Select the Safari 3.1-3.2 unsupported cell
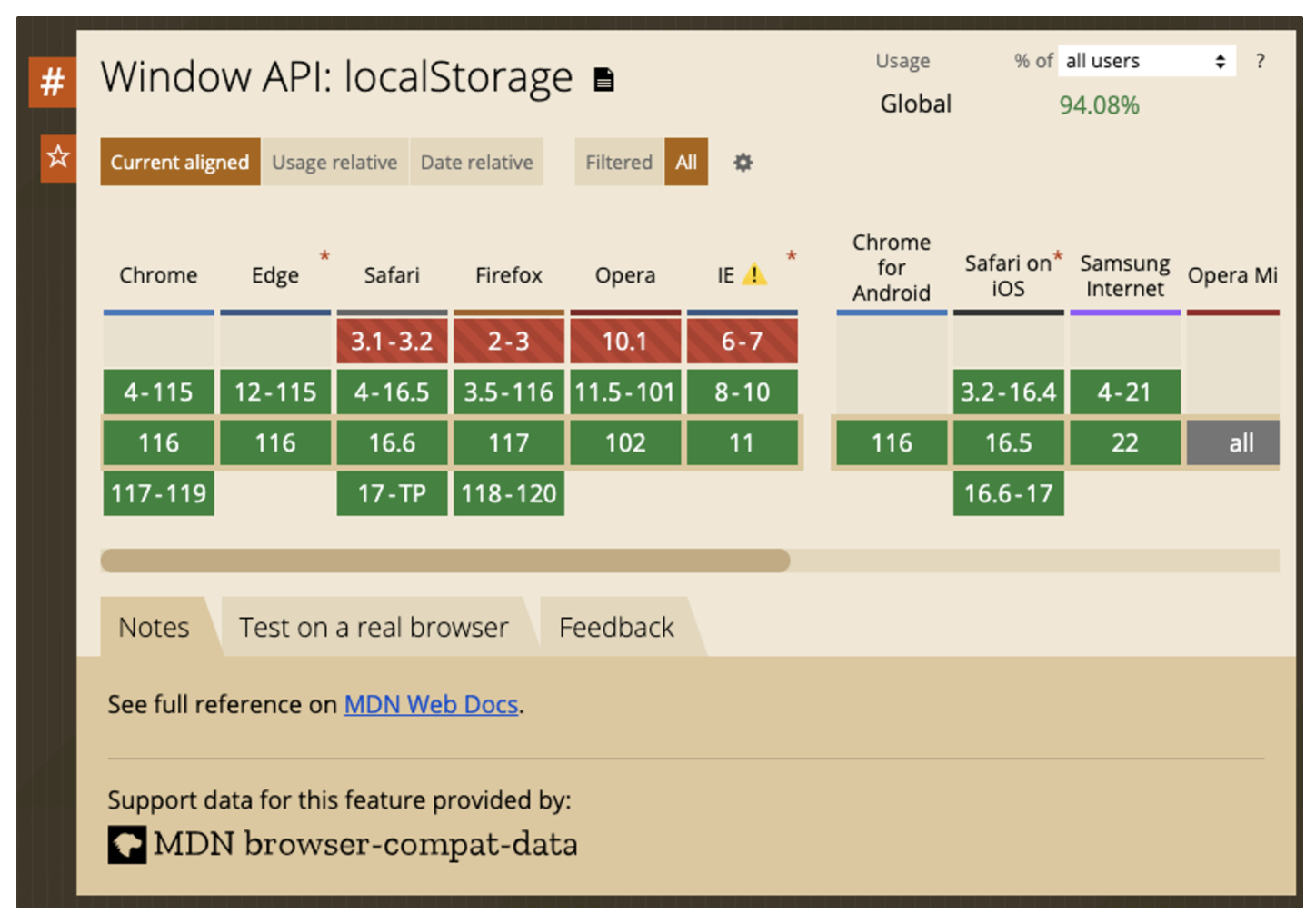 (x=393, y=341)
